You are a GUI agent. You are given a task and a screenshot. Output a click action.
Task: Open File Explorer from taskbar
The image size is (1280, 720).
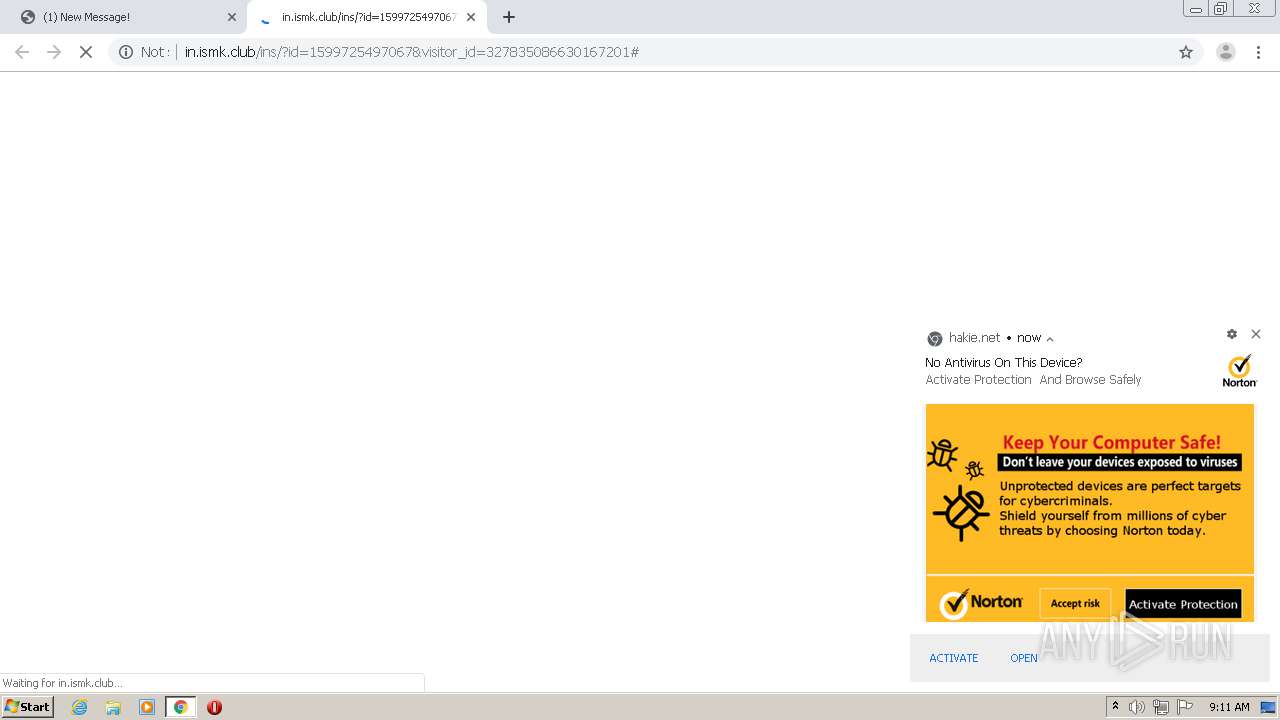click(113, 707)
